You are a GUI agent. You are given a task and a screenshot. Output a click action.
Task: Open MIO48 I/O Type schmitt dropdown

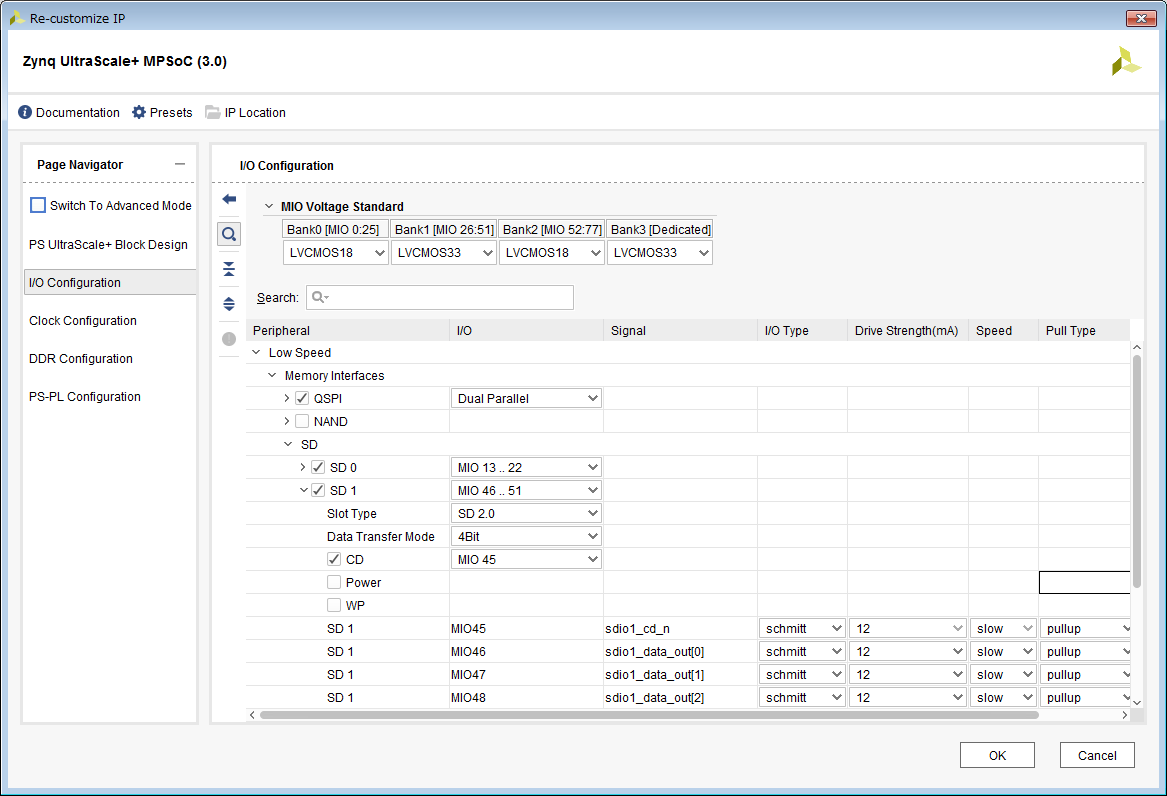pyautogui.click(x=802, y=698)
